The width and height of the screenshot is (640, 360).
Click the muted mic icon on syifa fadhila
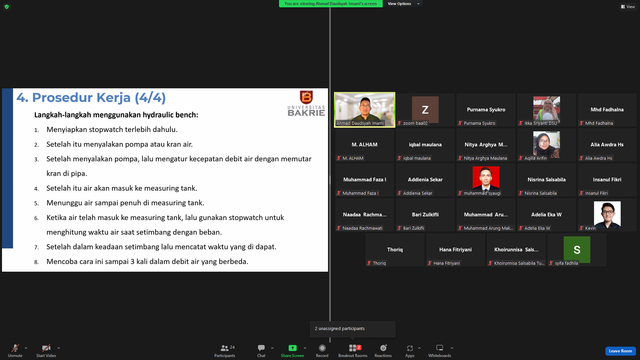551,263
